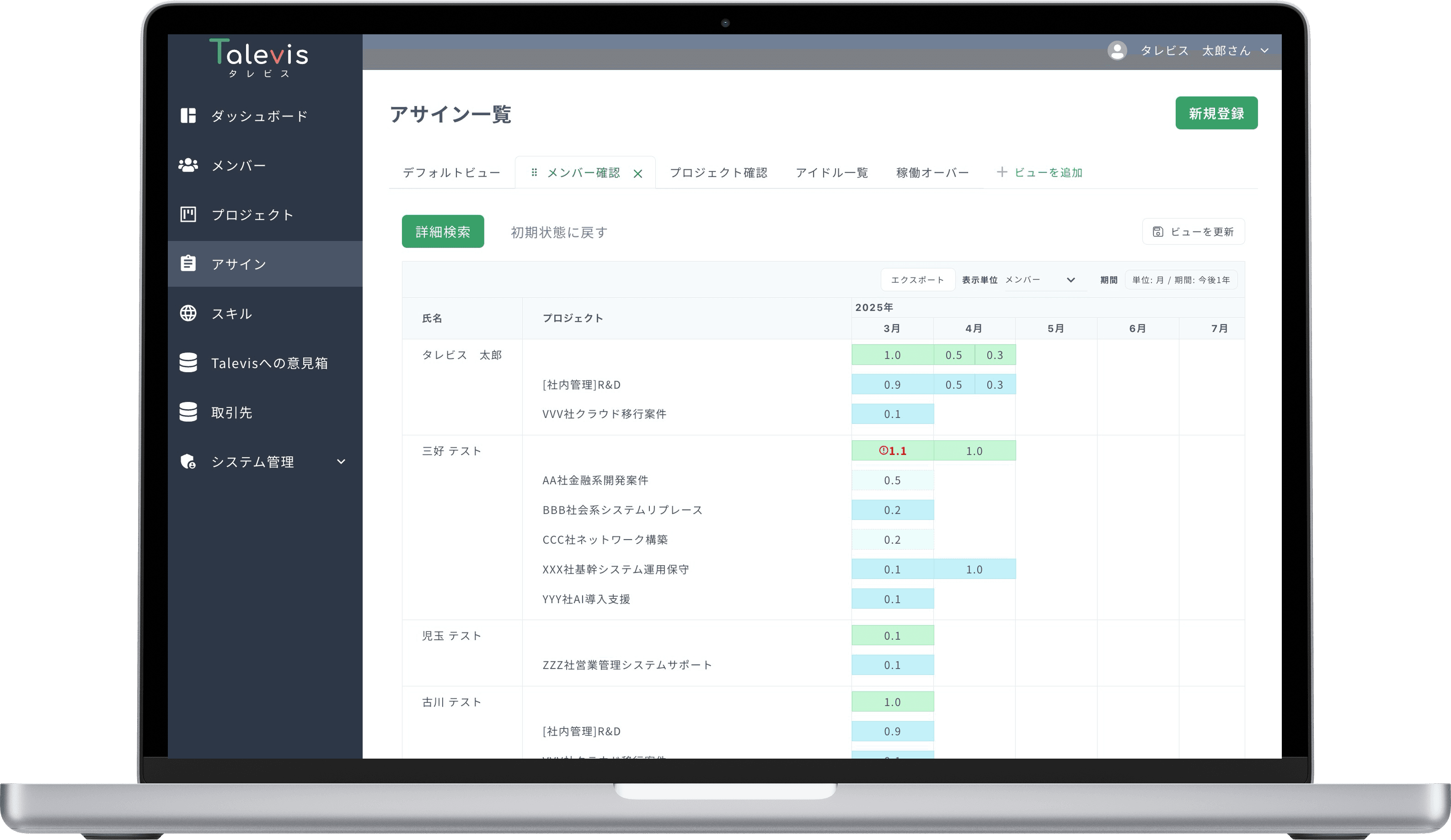
Task: Click the ビューを追加 link
Action: click(x=1048, y=173)
